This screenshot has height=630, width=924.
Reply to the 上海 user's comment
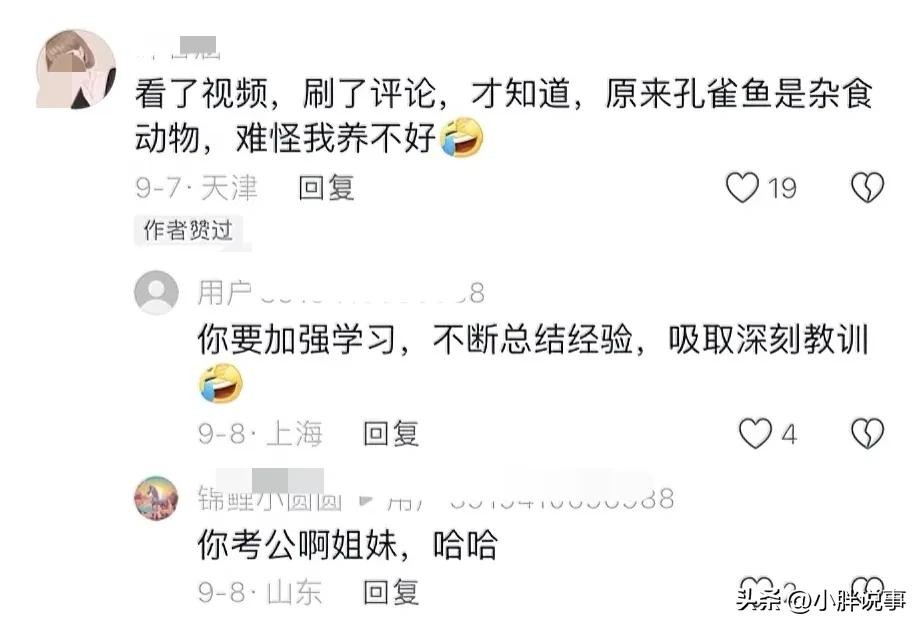point(391,434)
